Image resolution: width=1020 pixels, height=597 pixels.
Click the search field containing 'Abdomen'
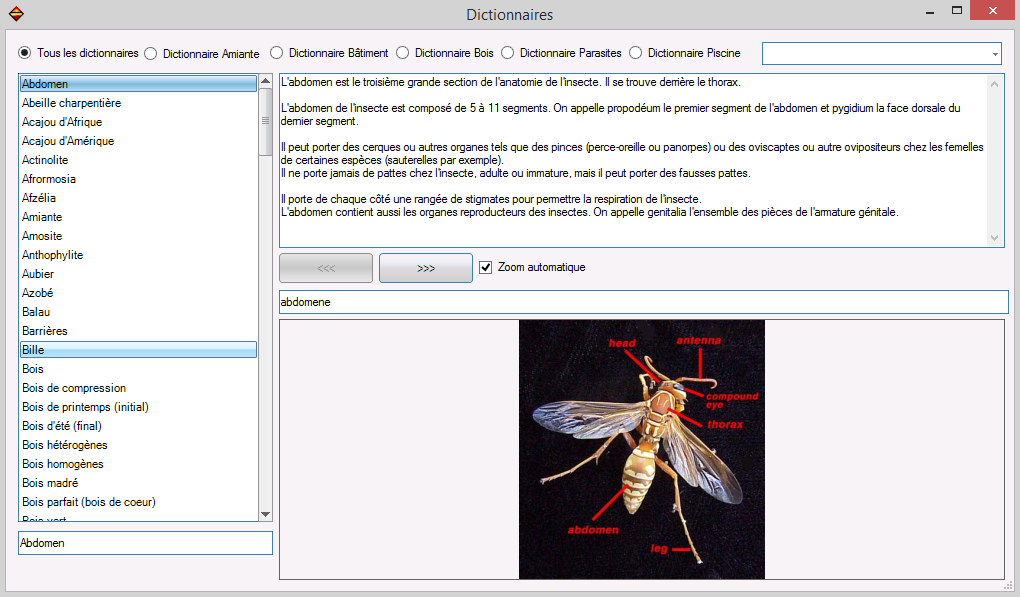tap(145, 543)
